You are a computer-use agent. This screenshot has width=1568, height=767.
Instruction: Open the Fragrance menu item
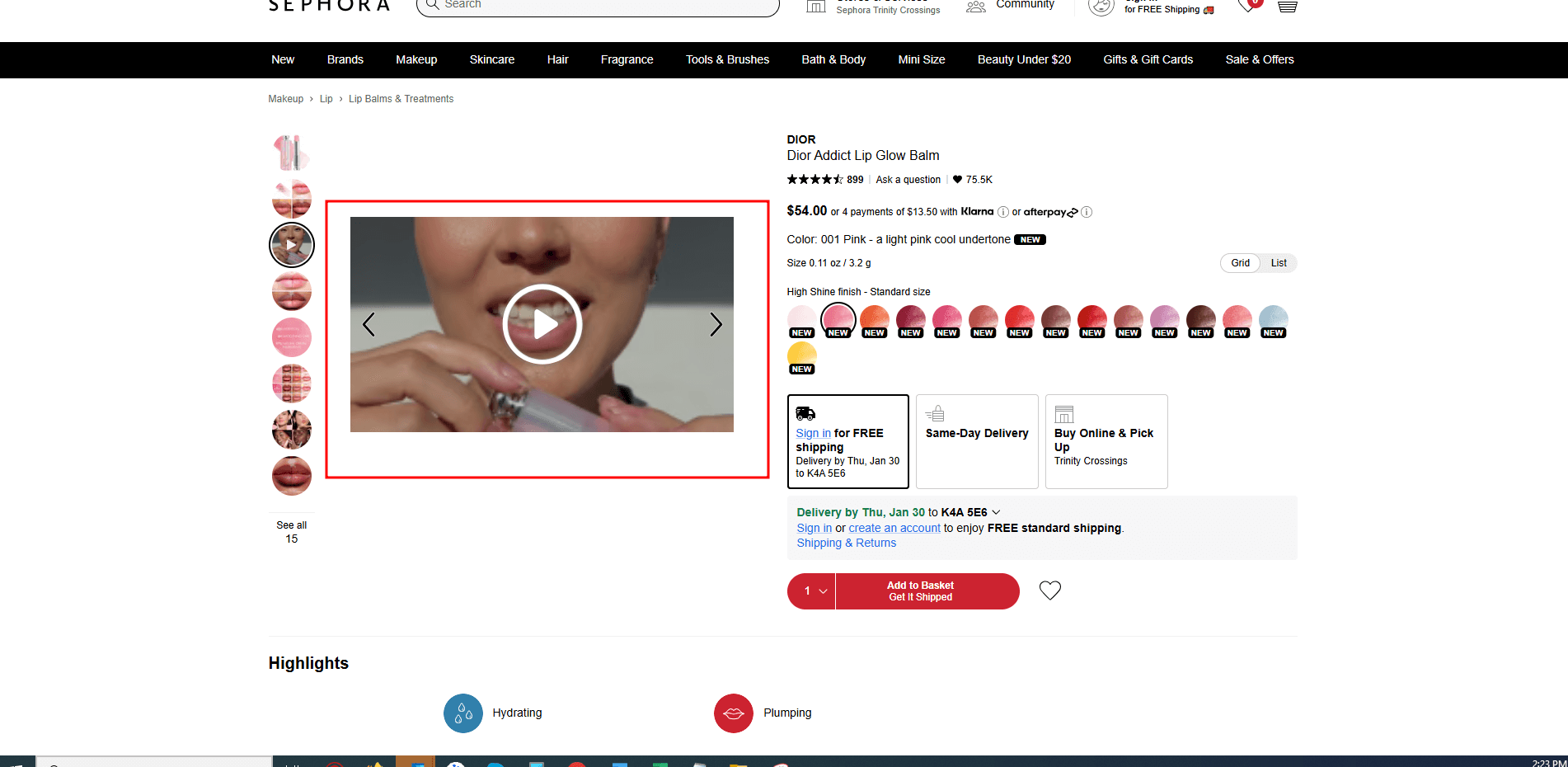627,59
